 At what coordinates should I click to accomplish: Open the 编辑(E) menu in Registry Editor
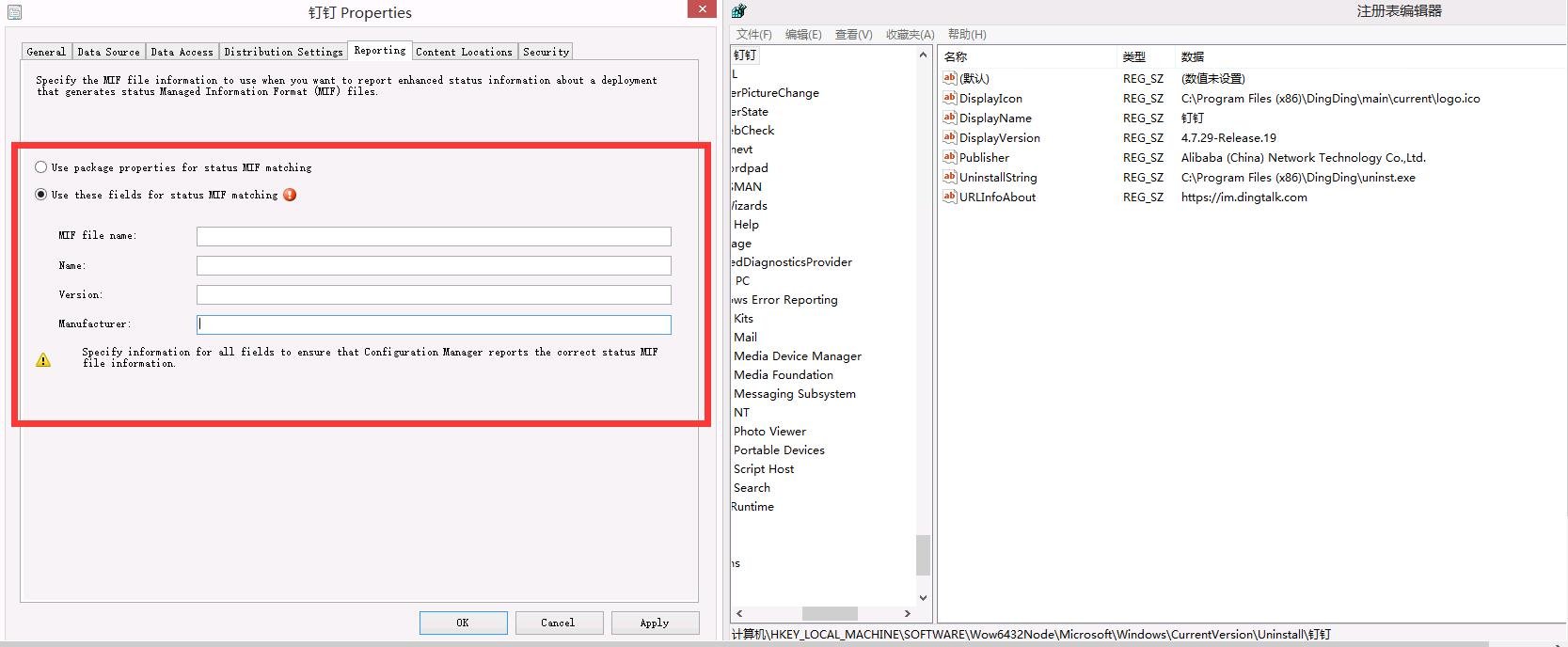[803, 35]
